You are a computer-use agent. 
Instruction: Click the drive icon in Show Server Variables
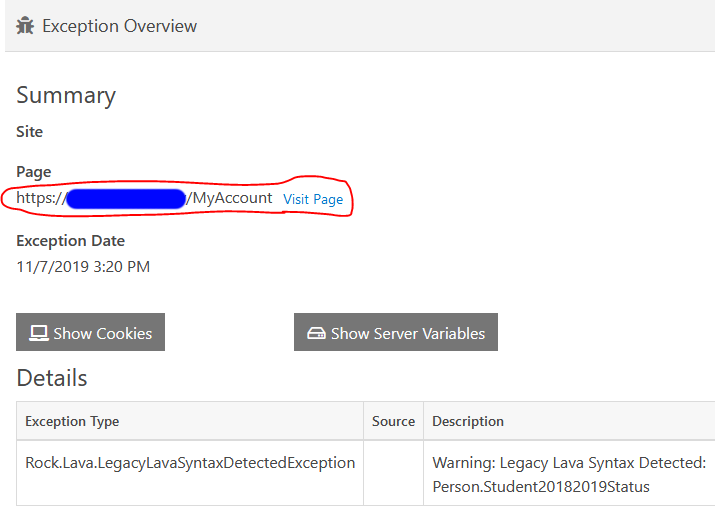(x=316, y=333)
